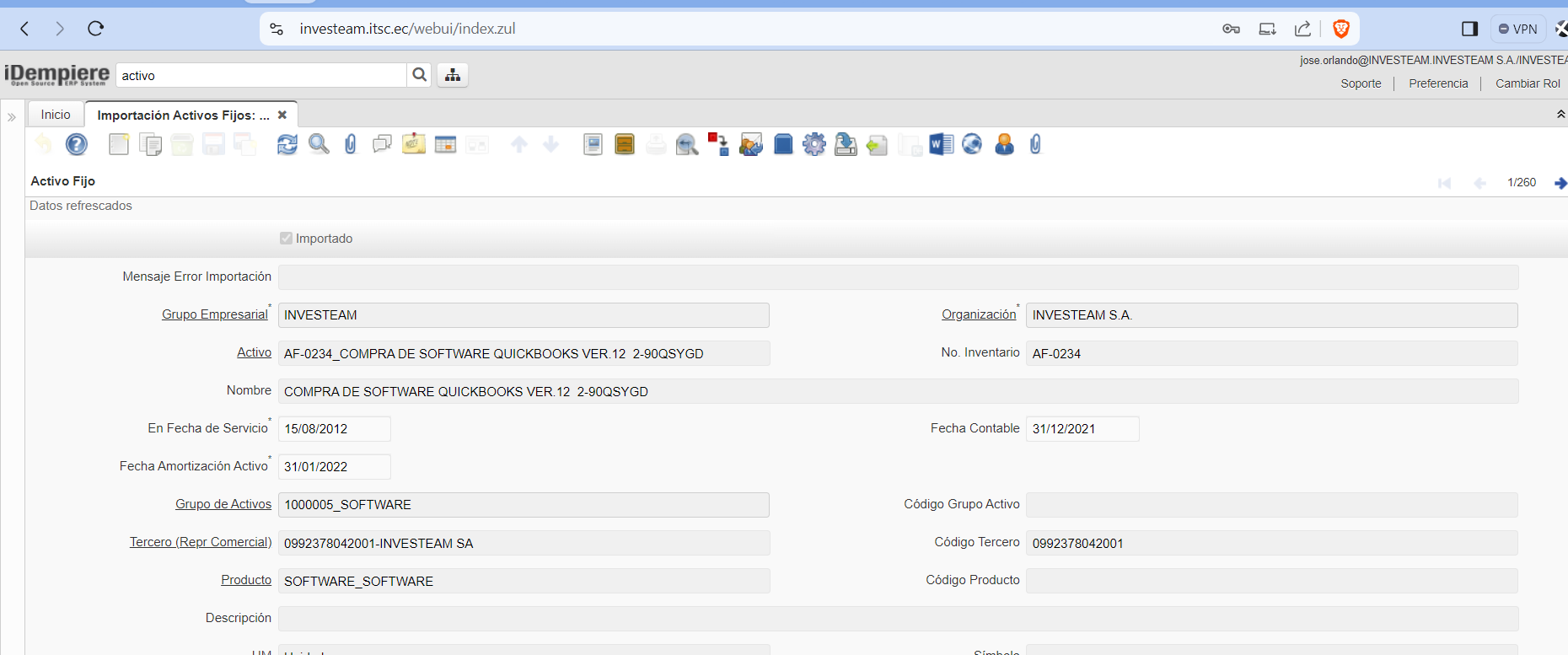
Task: Click the Grupo de Activos field label link
Action: tap(223, 504)
